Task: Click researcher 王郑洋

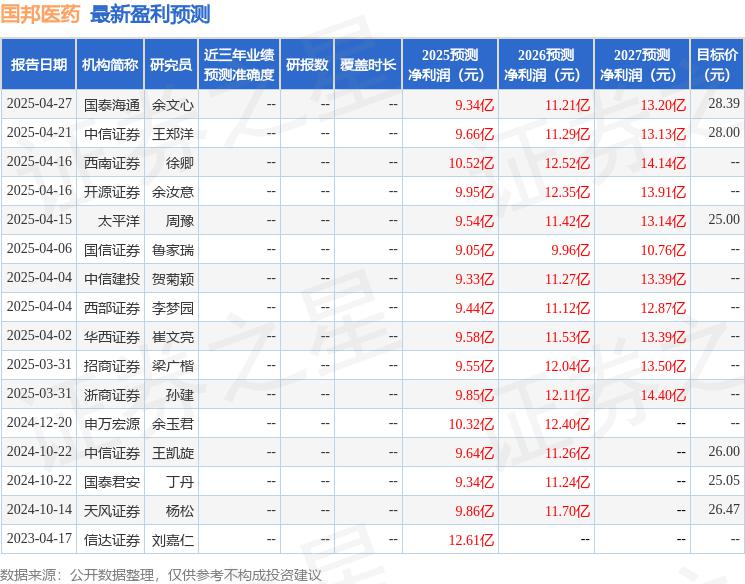Action: pos(172,134)
